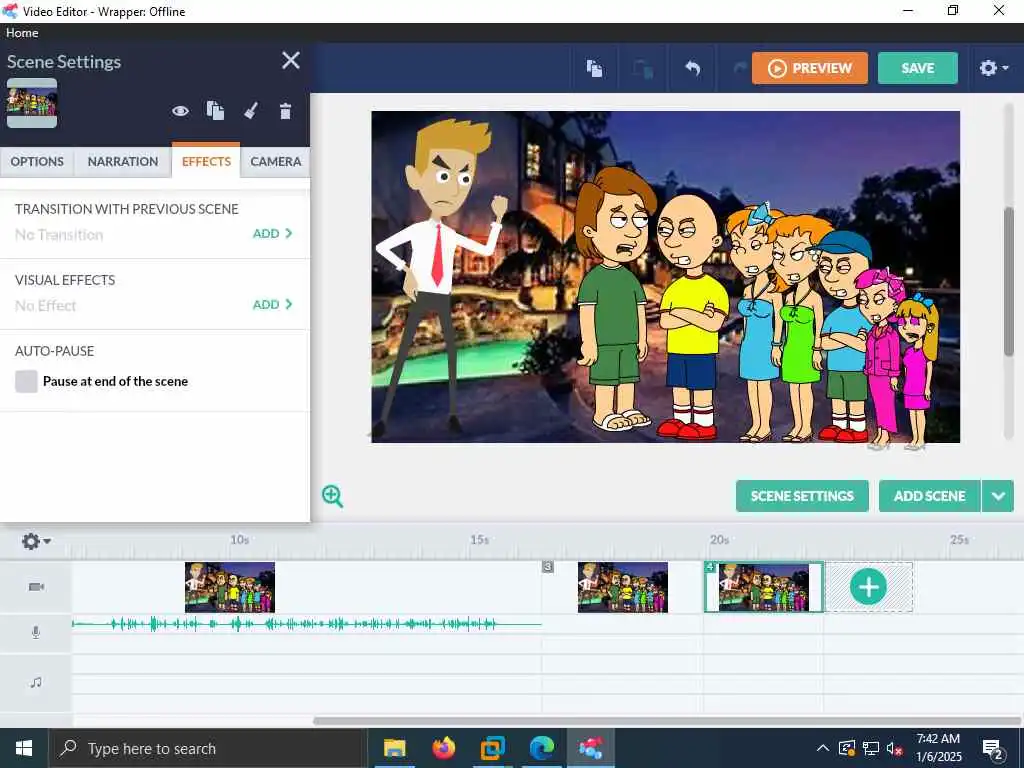Click the scene thumbnail in Scene Settings
1024x768 pixels.
tap(32, 103)
